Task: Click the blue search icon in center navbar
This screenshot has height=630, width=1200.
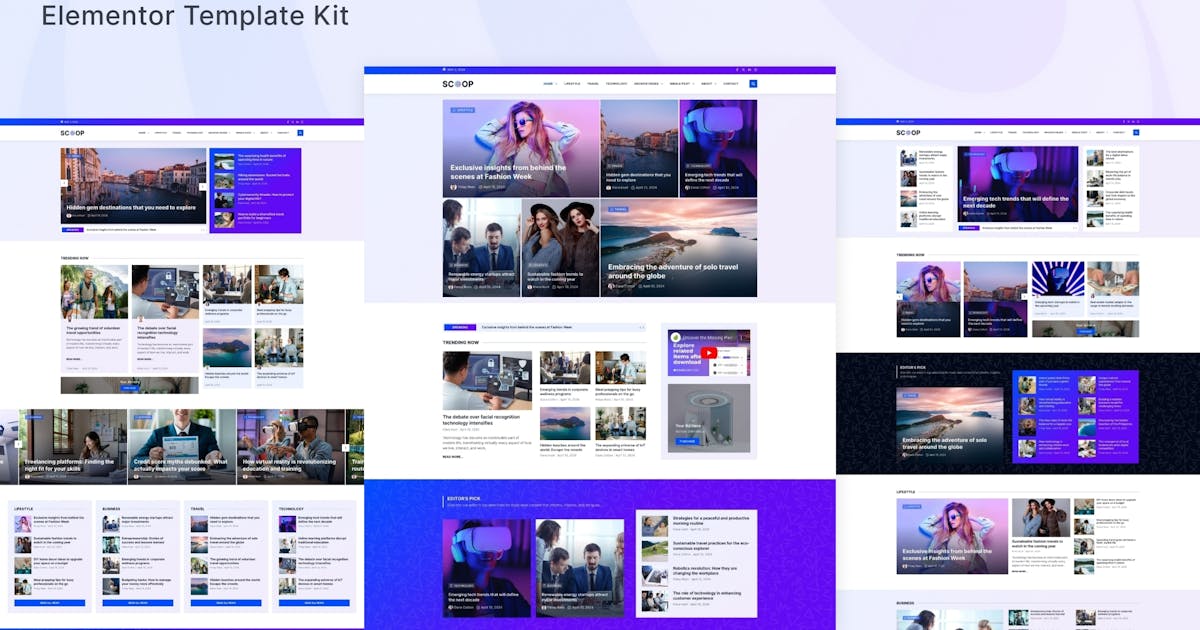Action: click(753, 84)
